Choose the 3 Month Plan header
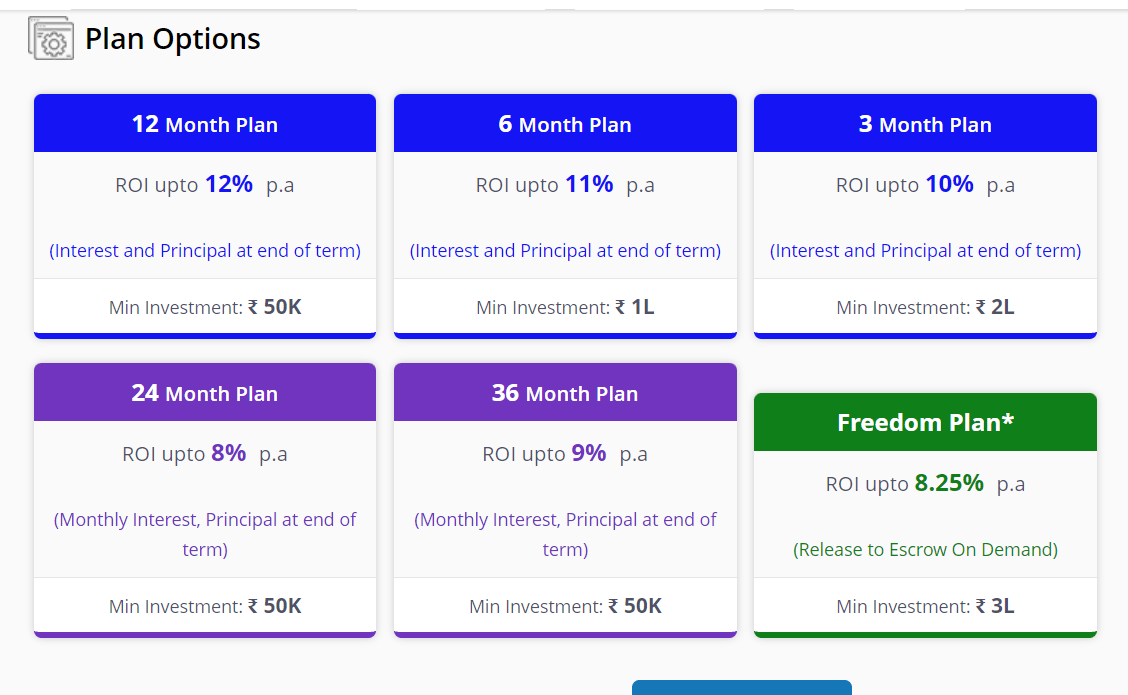This screenshot has height=695, width=1128. pyautogui.click(x=925, y=123)
